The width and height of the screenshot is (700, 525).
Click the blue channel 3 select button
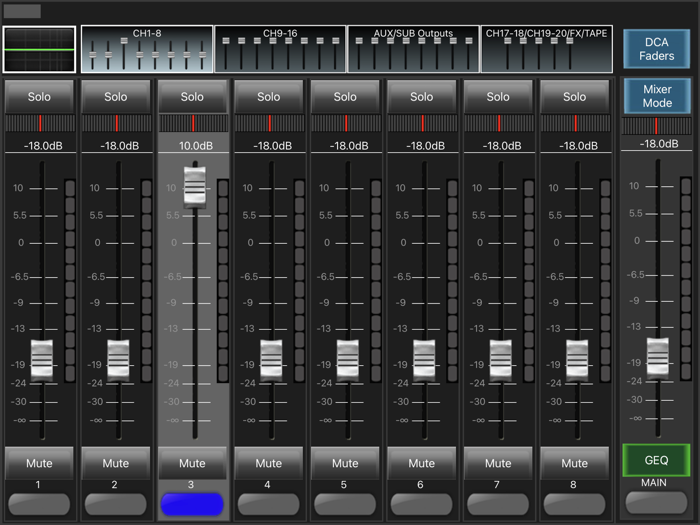[192, 504]
